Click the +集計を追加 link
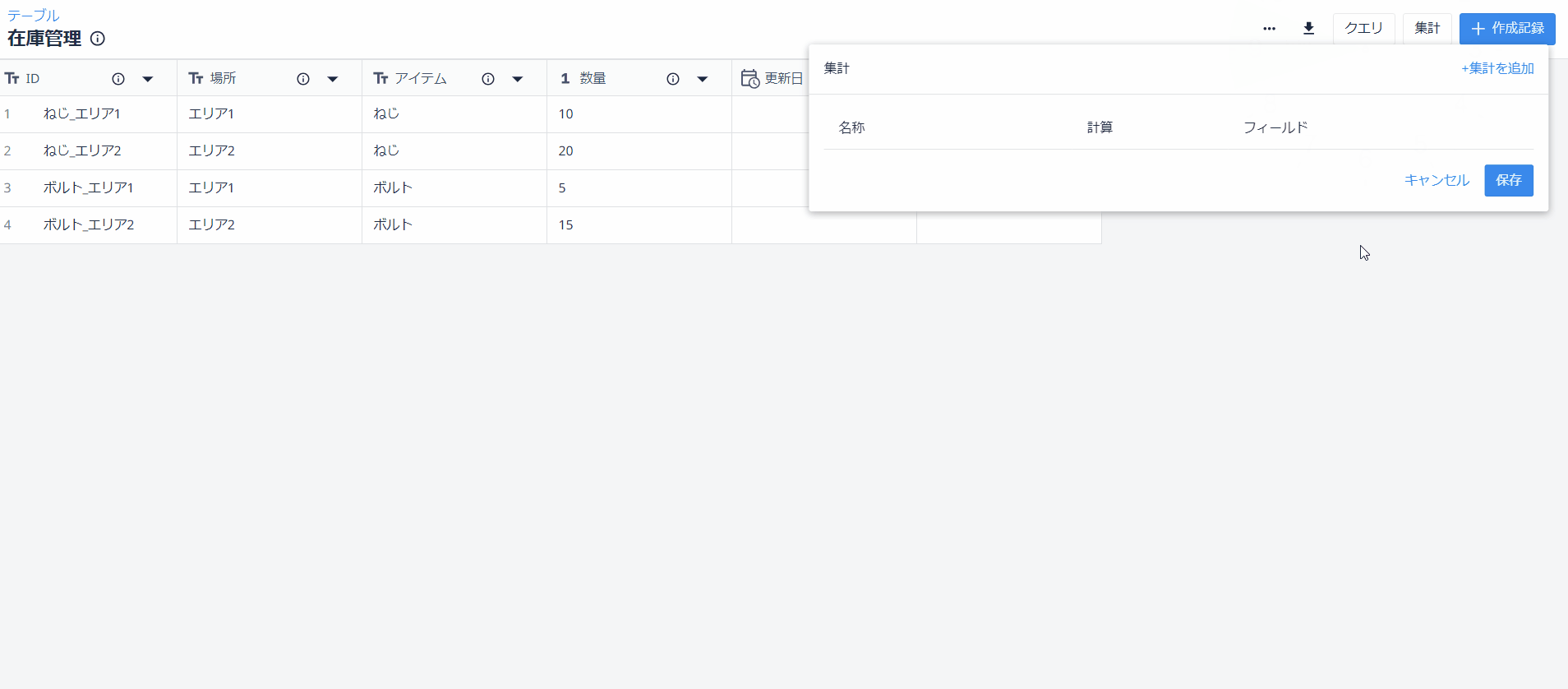 1497,68
